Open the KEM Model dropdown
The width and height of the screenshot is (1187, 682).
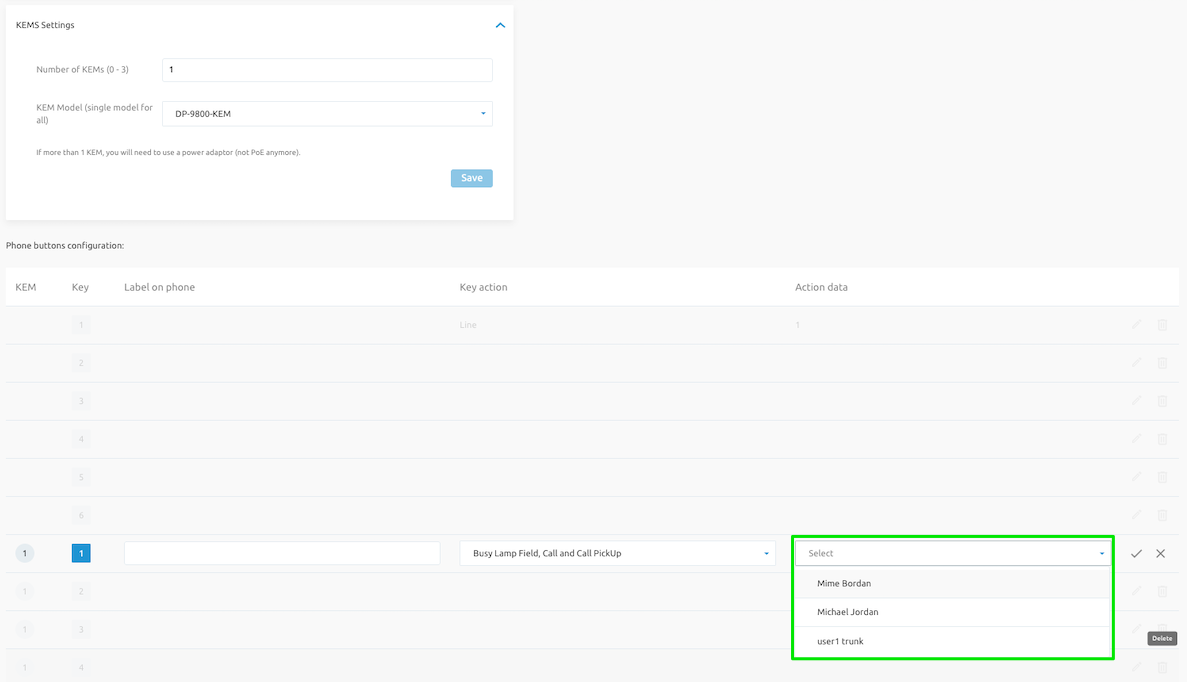click(327, 114)
